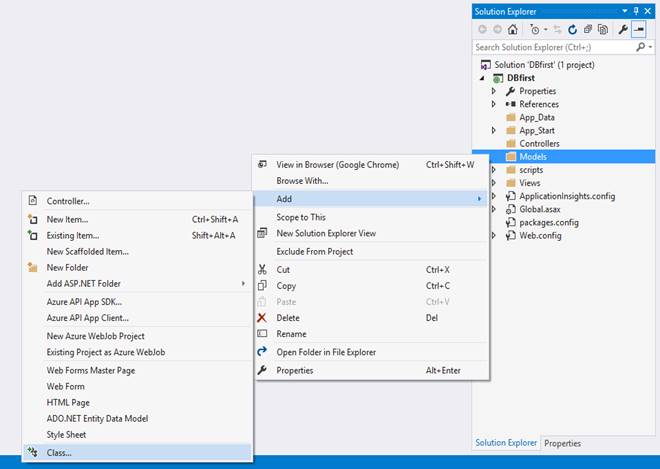Screen dimensions: 660x469
Task: Expand the References tree node
Action: pos(494,104)
